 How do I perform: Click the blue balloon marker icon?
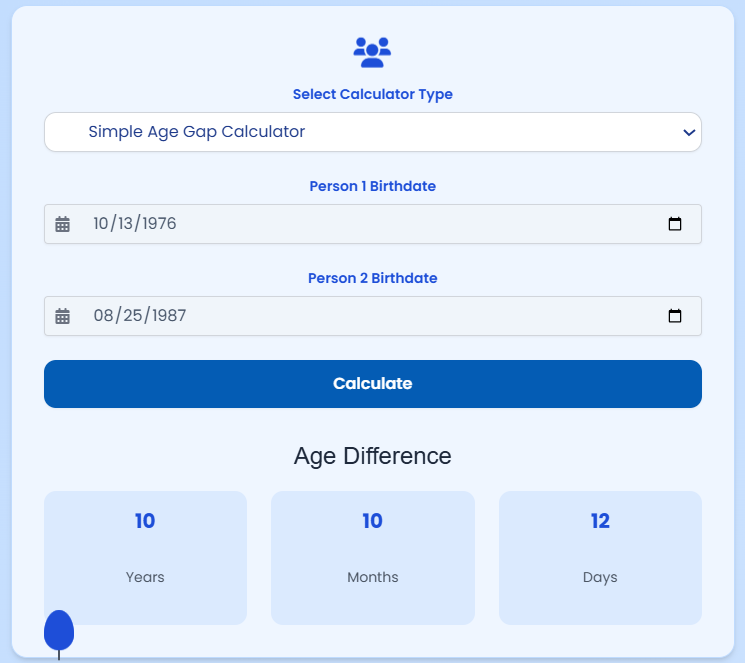[59, 631]
